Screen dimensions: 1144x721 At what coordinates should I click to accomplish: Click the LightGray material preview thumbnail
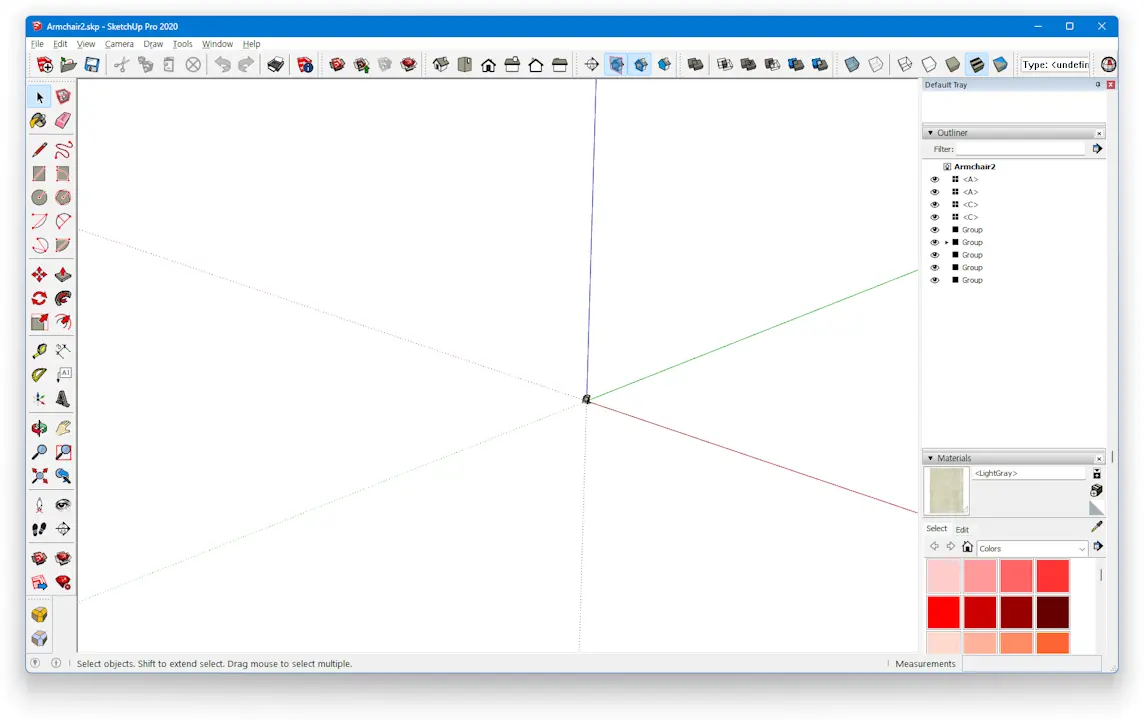click(x=946, y=491)
